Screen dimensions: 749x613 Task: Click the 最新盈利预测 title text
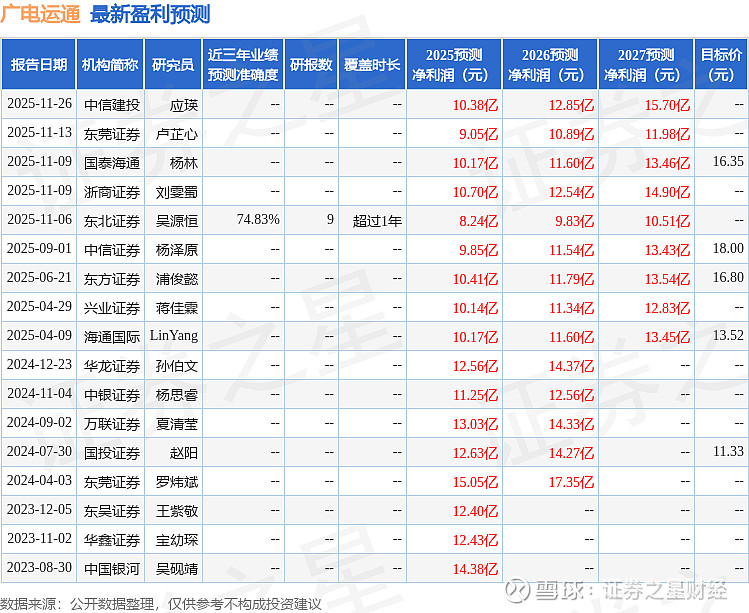pos(150,14)
